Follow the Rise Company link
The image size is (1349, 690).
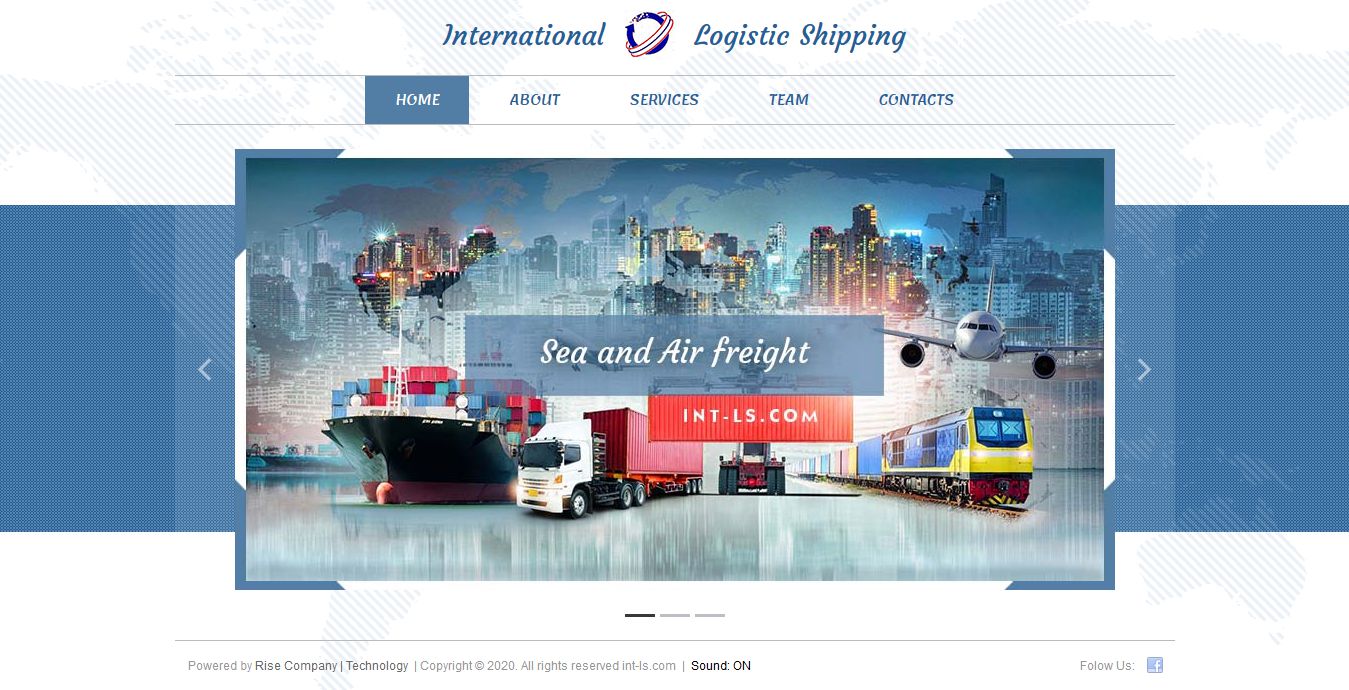click(x=296, y=666)
